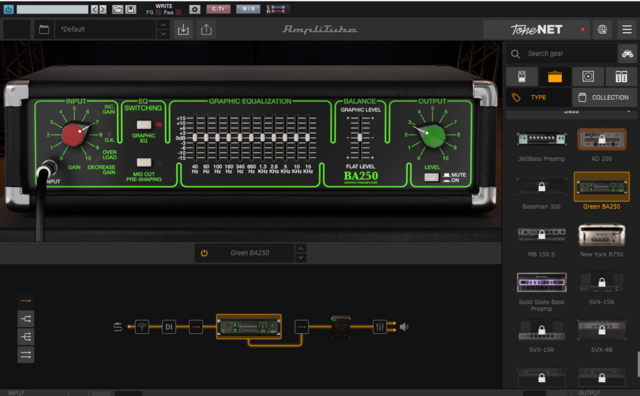Viewport: 640px width, 396px height.
Task: Toggle the Mute On output switch
Action: coord(431,177)
